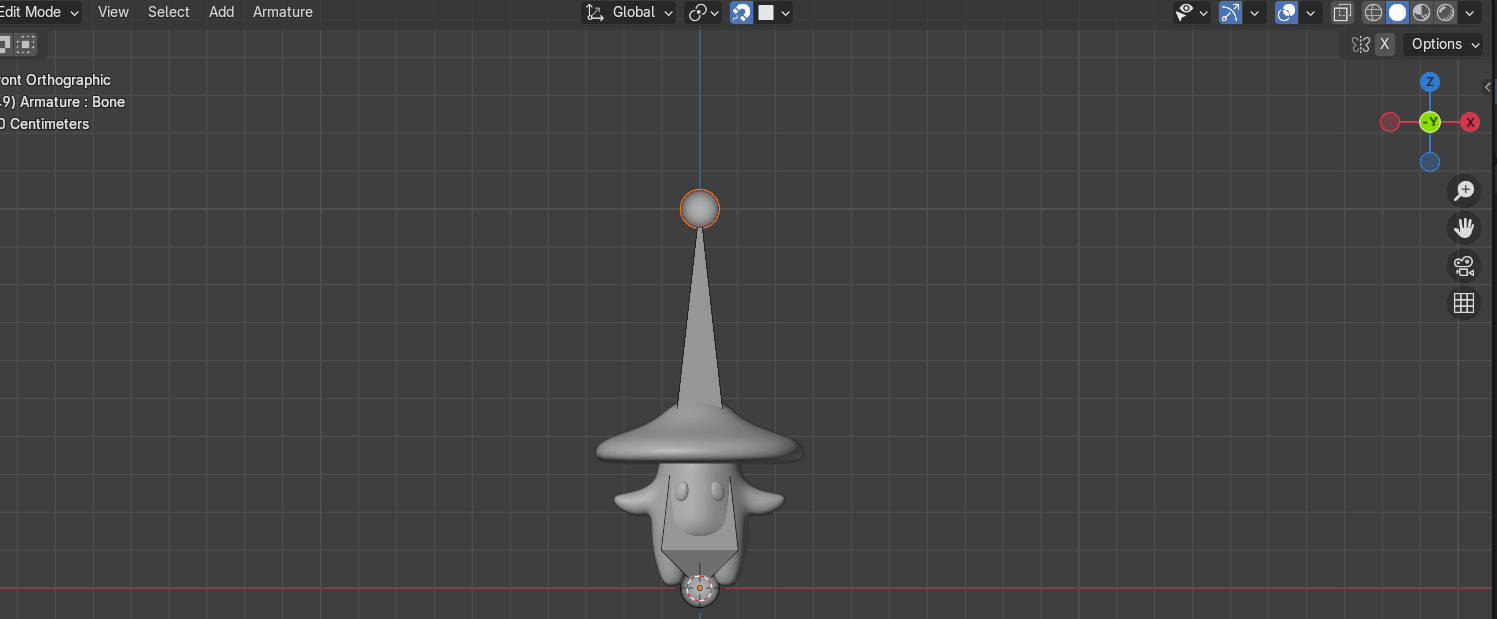1497x619 pixels.
Task: Click the red X axis on gizmo
Action: [x=1470, y=122]
